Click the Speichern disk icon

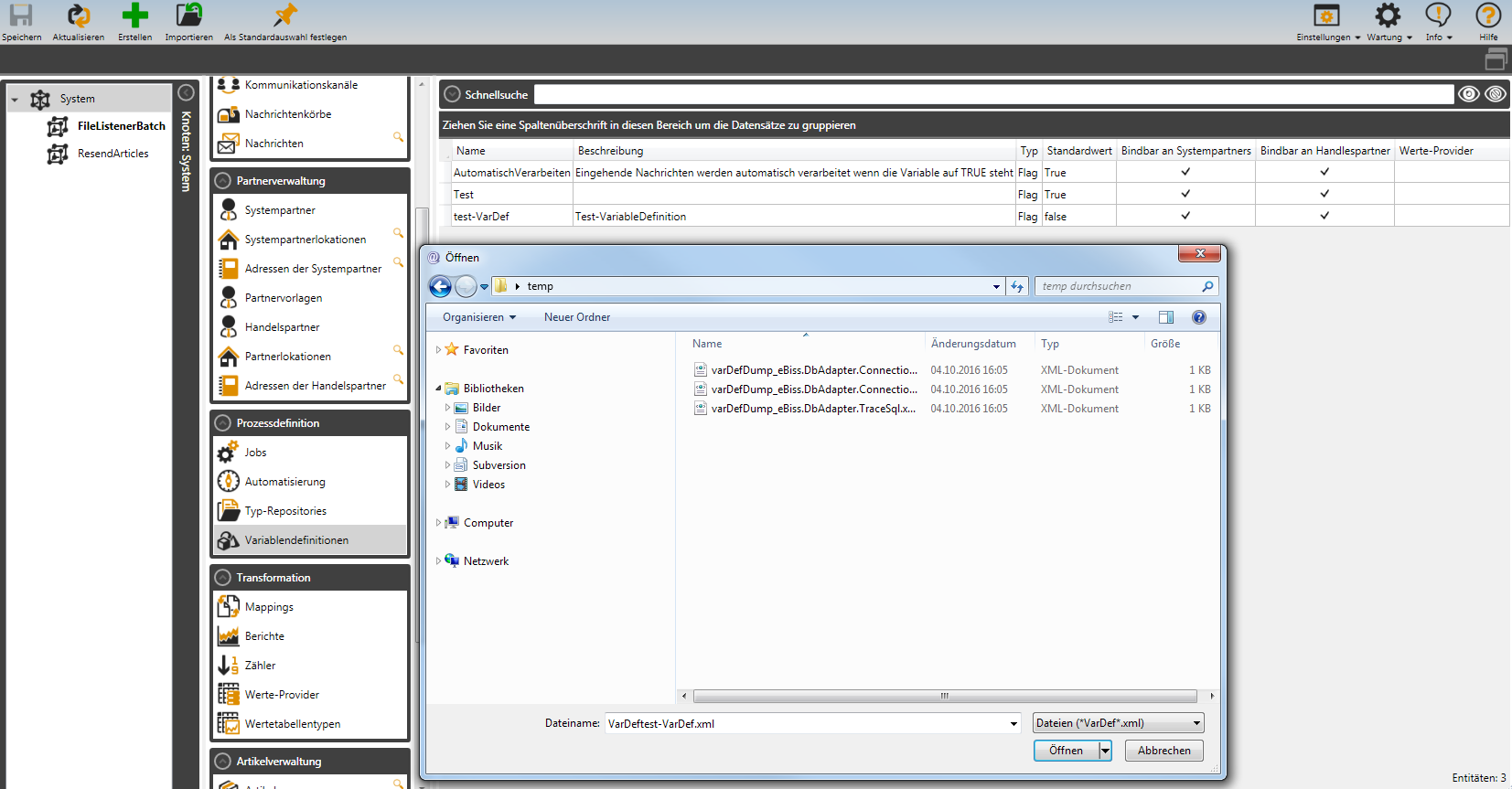coord(21,16)
